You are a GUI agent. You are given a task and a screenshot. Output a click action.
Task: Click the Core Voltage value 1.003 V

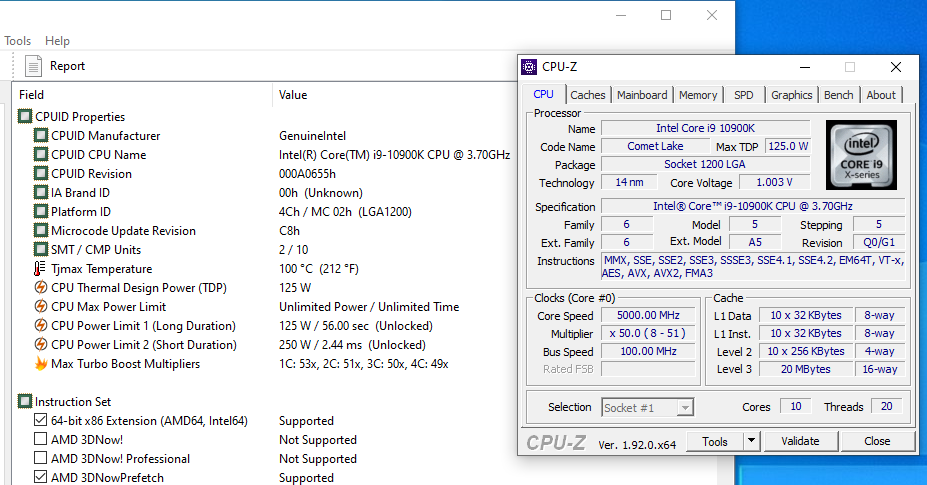[774, 182]
